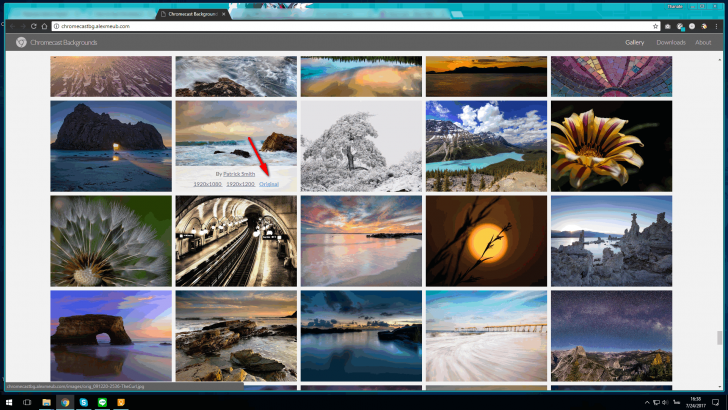
Task: Open the swirling water rocks thumbnail
Action: [236, 77]
